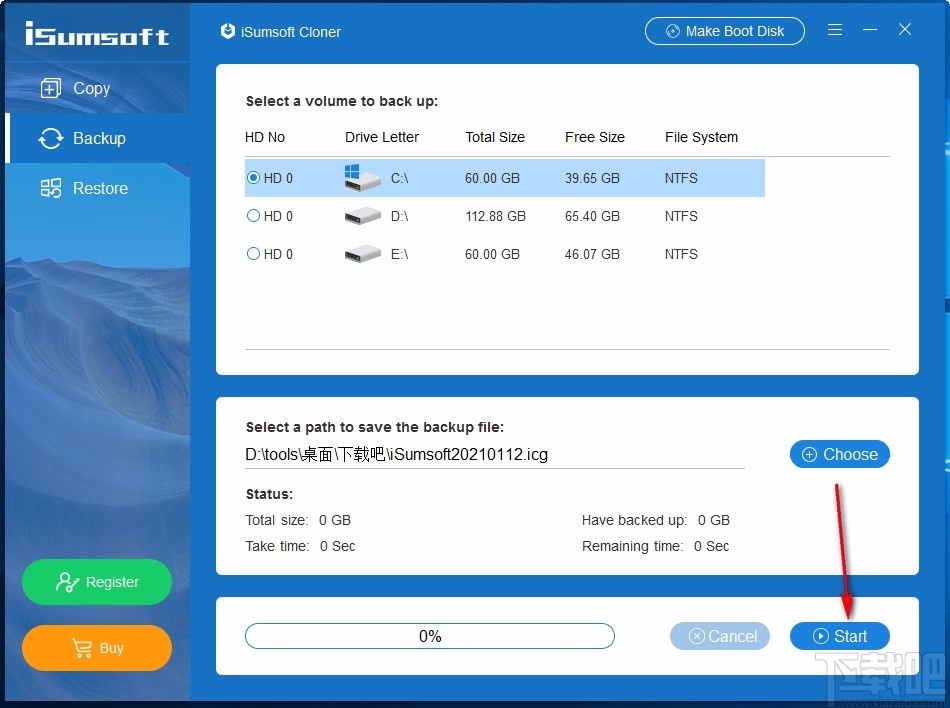Click the Backup sync arrows icon
The image size is (950, 708).
pos(51,138)
